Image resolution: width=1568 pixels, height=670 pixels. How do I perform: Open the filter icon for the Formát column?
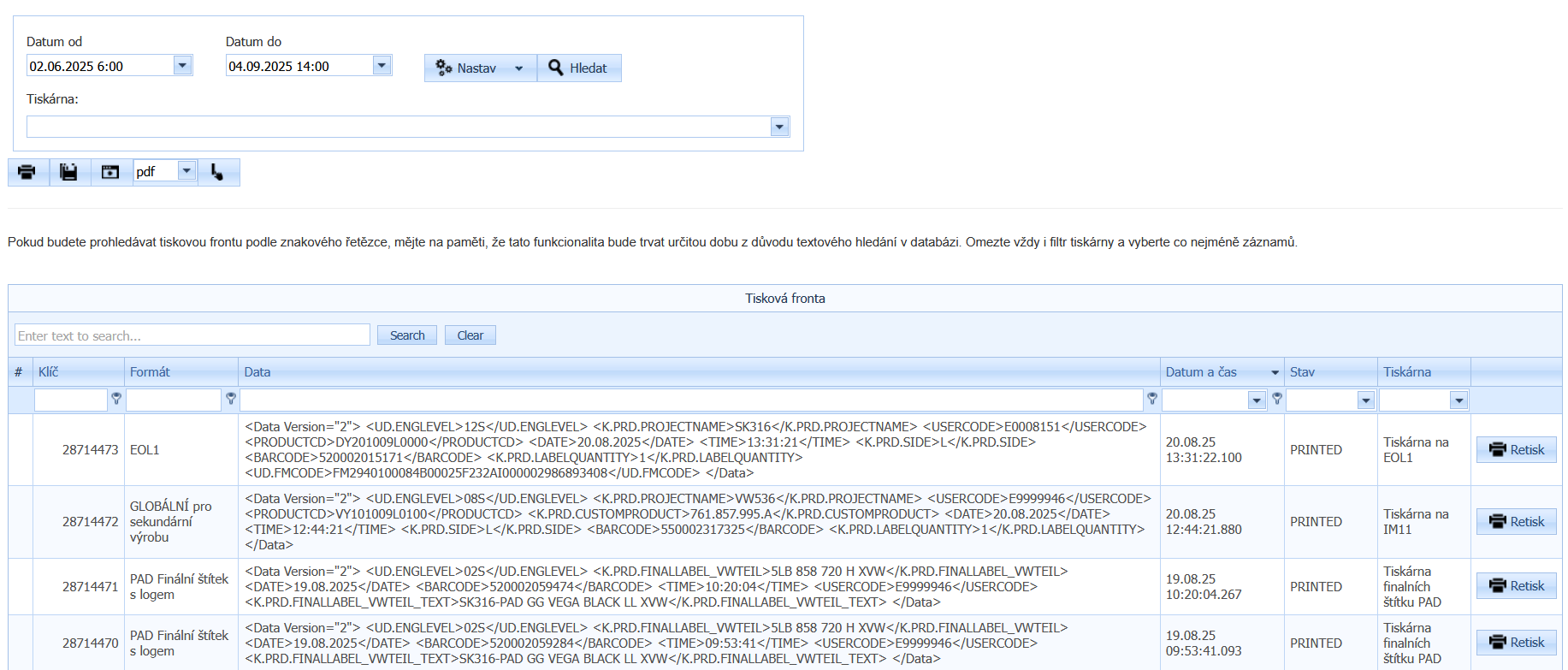tap(230, 399)
